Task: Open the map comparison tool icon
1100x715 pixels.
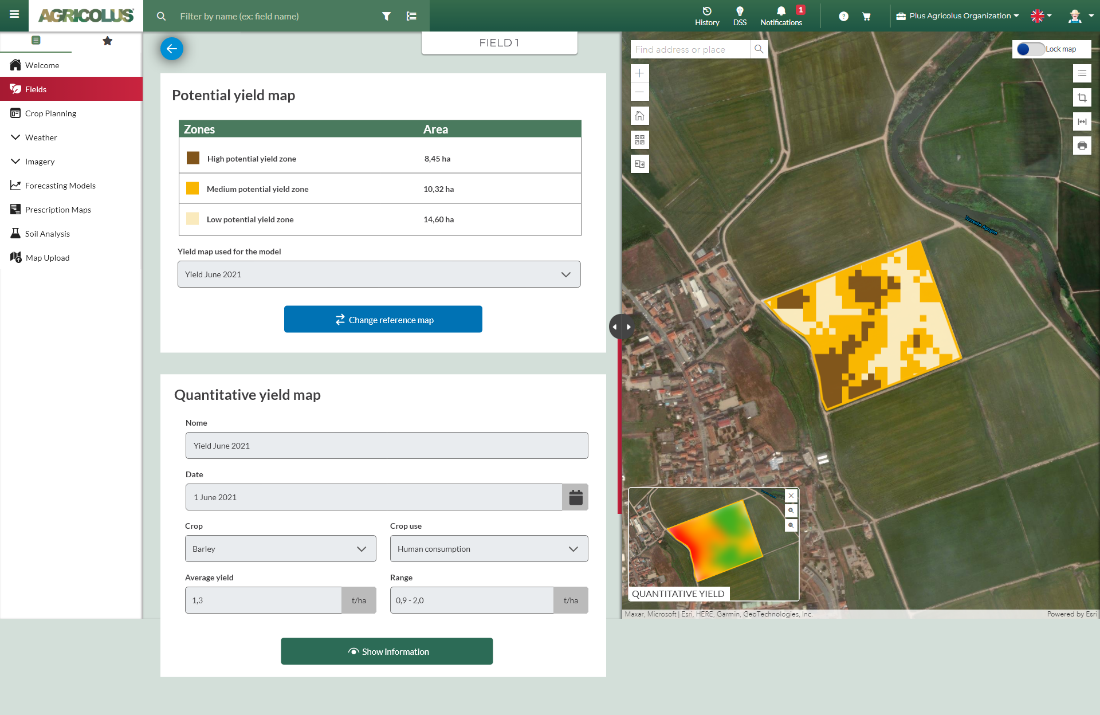Action: 640,163
